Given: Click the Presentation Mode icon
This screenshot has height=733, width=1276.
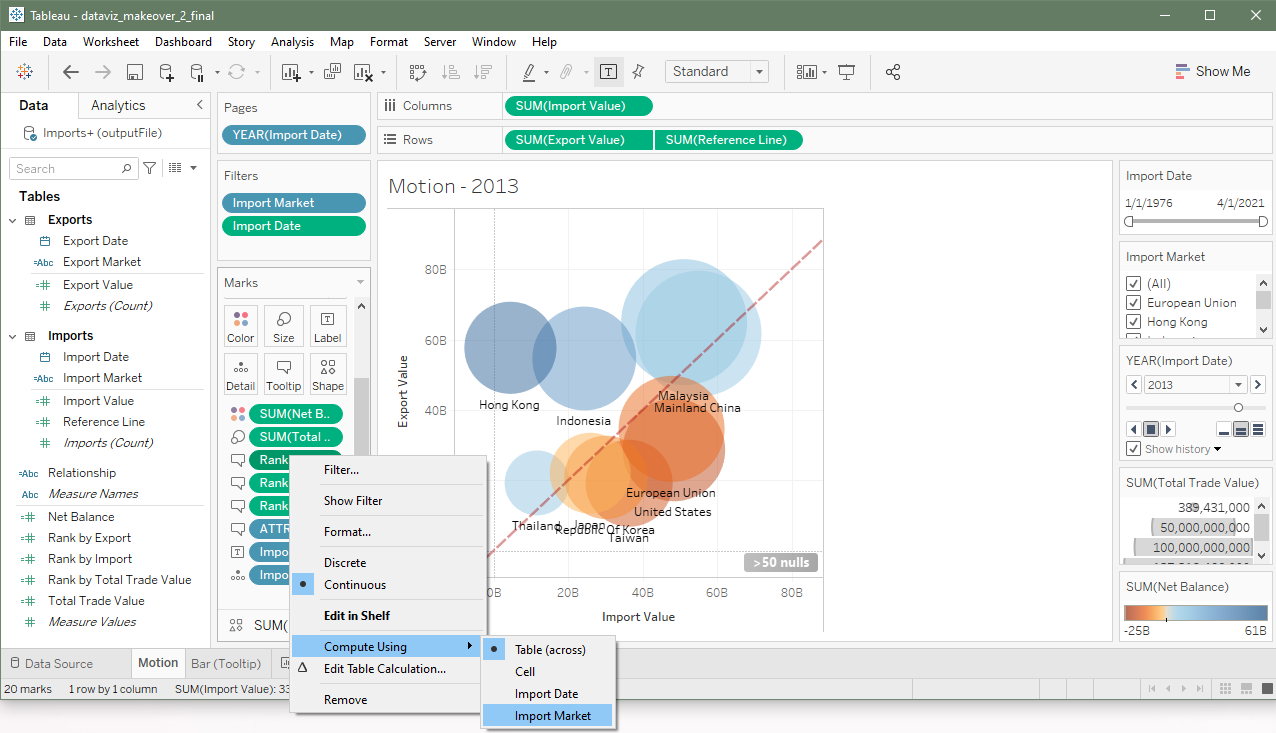Looking at the screenshot, I should tap(847, 72).
